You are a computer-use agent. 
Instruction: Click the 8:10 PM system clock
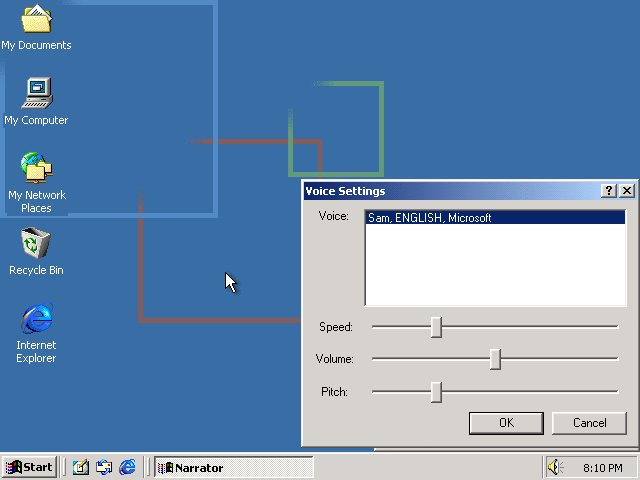click(x=603, y=468)
